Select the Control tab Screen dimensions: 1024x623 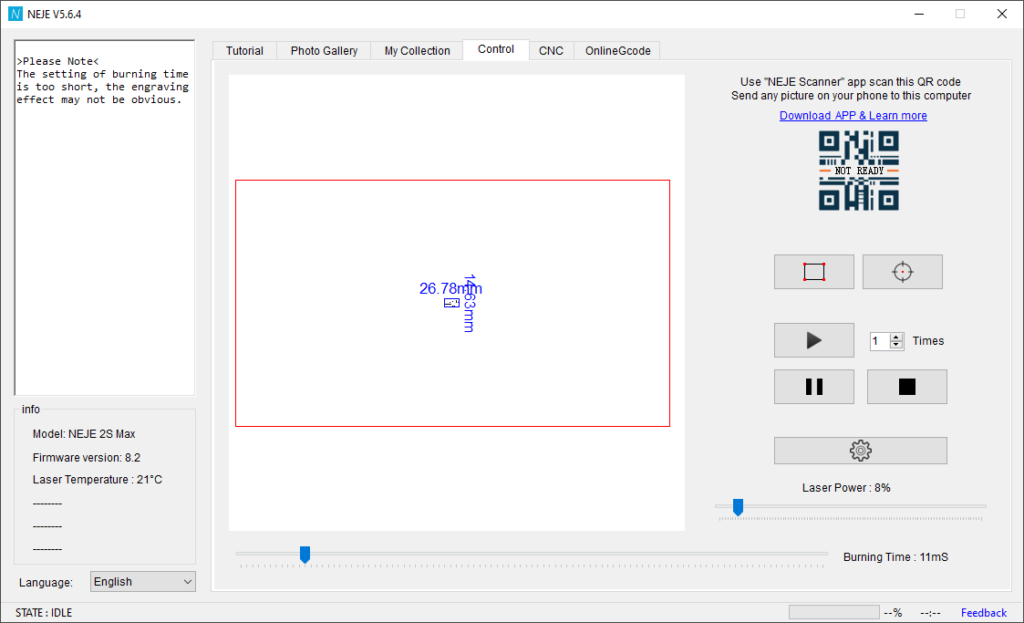[496, 50]
